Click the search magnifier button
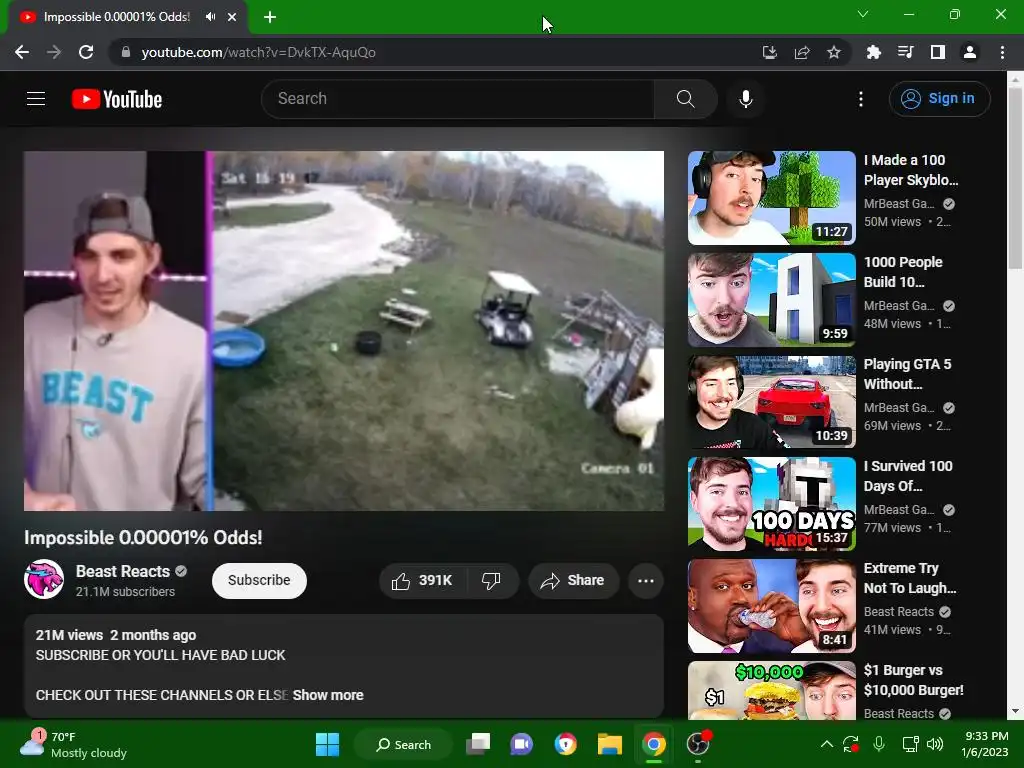 [x=685, y=99]
